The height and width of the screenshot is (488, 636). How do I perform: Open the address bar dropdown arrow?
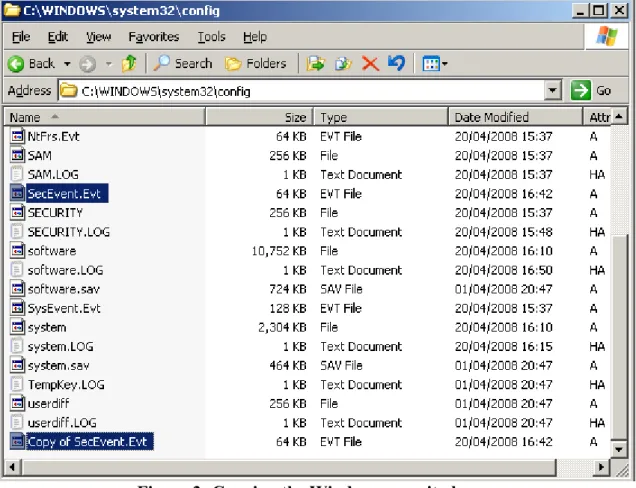(x=552, y=90)
